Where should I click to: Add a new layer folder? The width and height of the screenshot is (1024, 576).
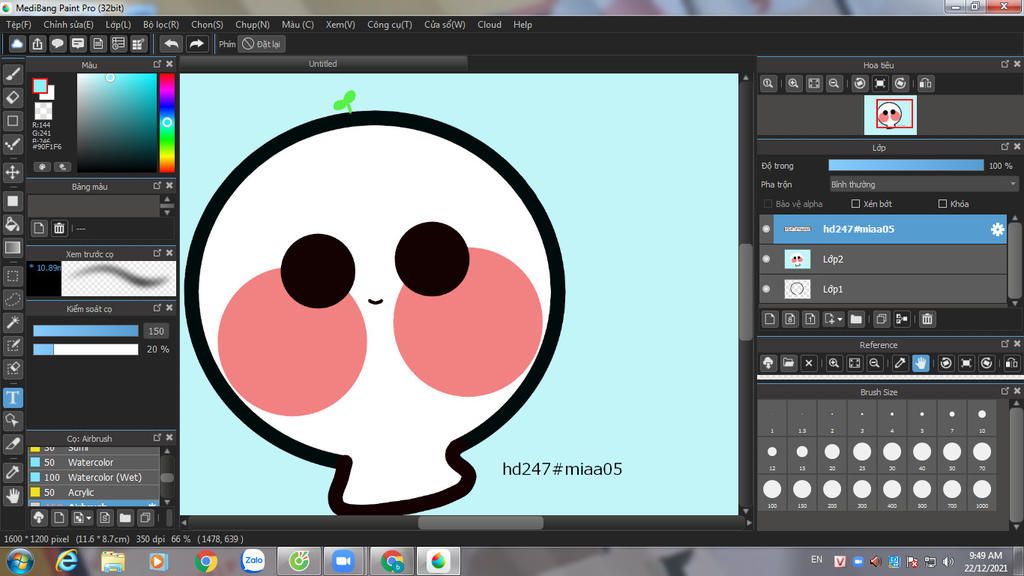[x=856, y=319]
